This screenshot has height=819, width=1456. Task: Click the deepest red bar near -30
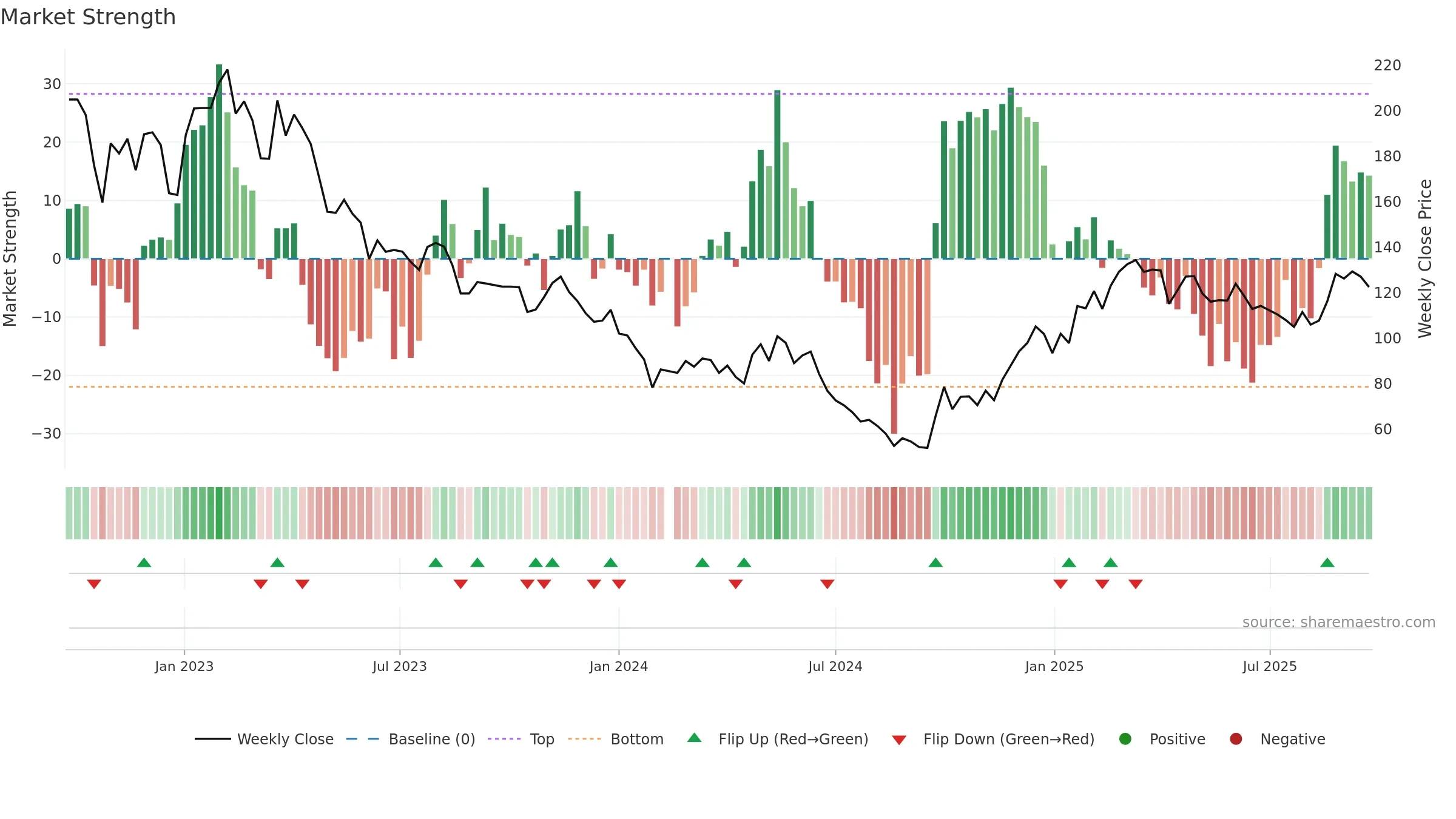[894, 346]
